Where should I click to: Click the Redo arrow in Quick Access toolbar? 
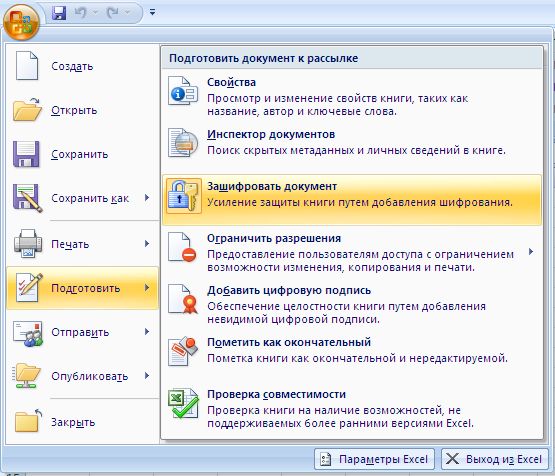click(x=113, y=13)
